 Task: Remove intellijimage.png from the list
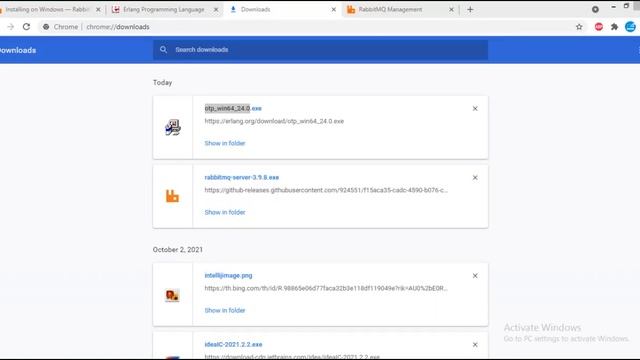tap(475, 276)
